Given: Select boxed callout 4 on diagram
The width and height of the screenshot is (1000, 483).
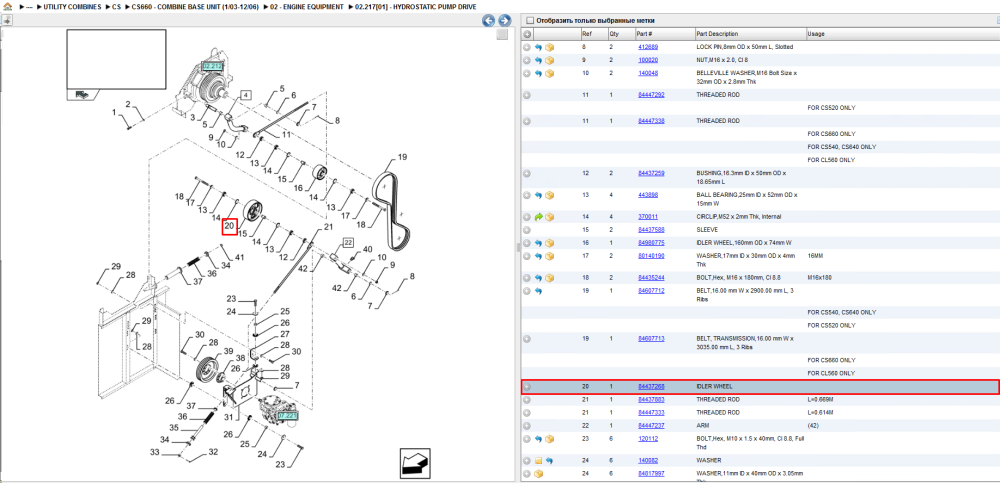Looking at the screenshot, I should coord(246,95).
